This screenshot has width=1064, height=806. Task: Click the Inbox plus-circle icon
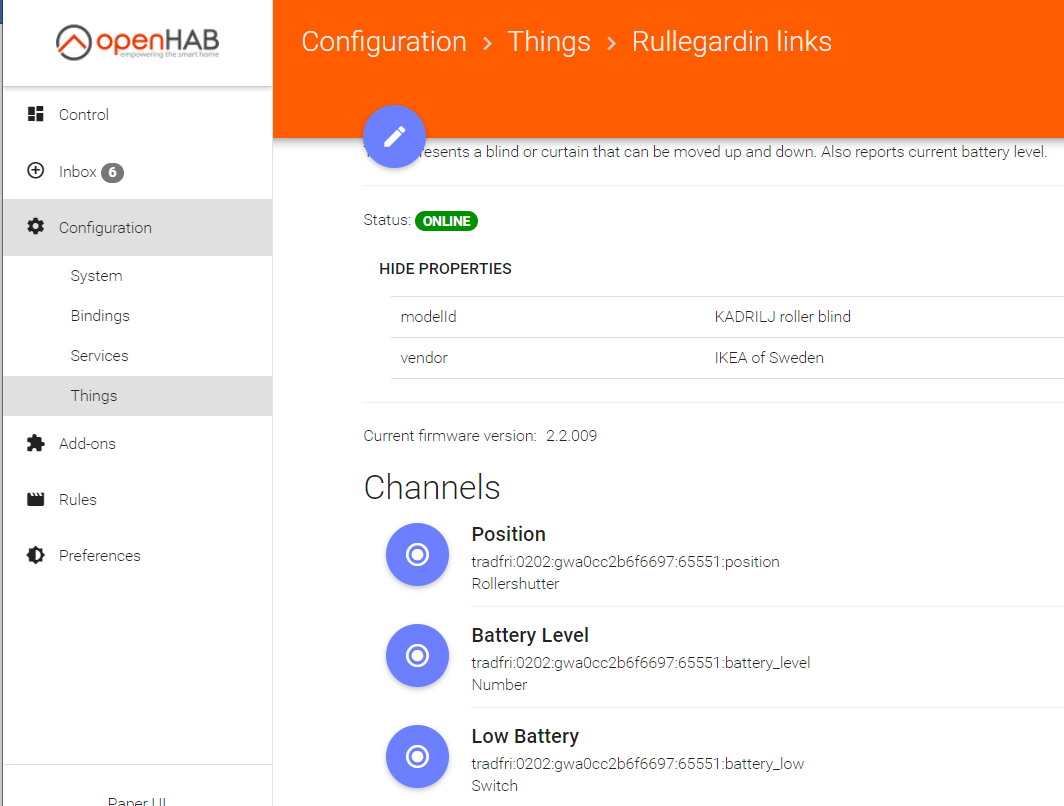tap(36, 171)
